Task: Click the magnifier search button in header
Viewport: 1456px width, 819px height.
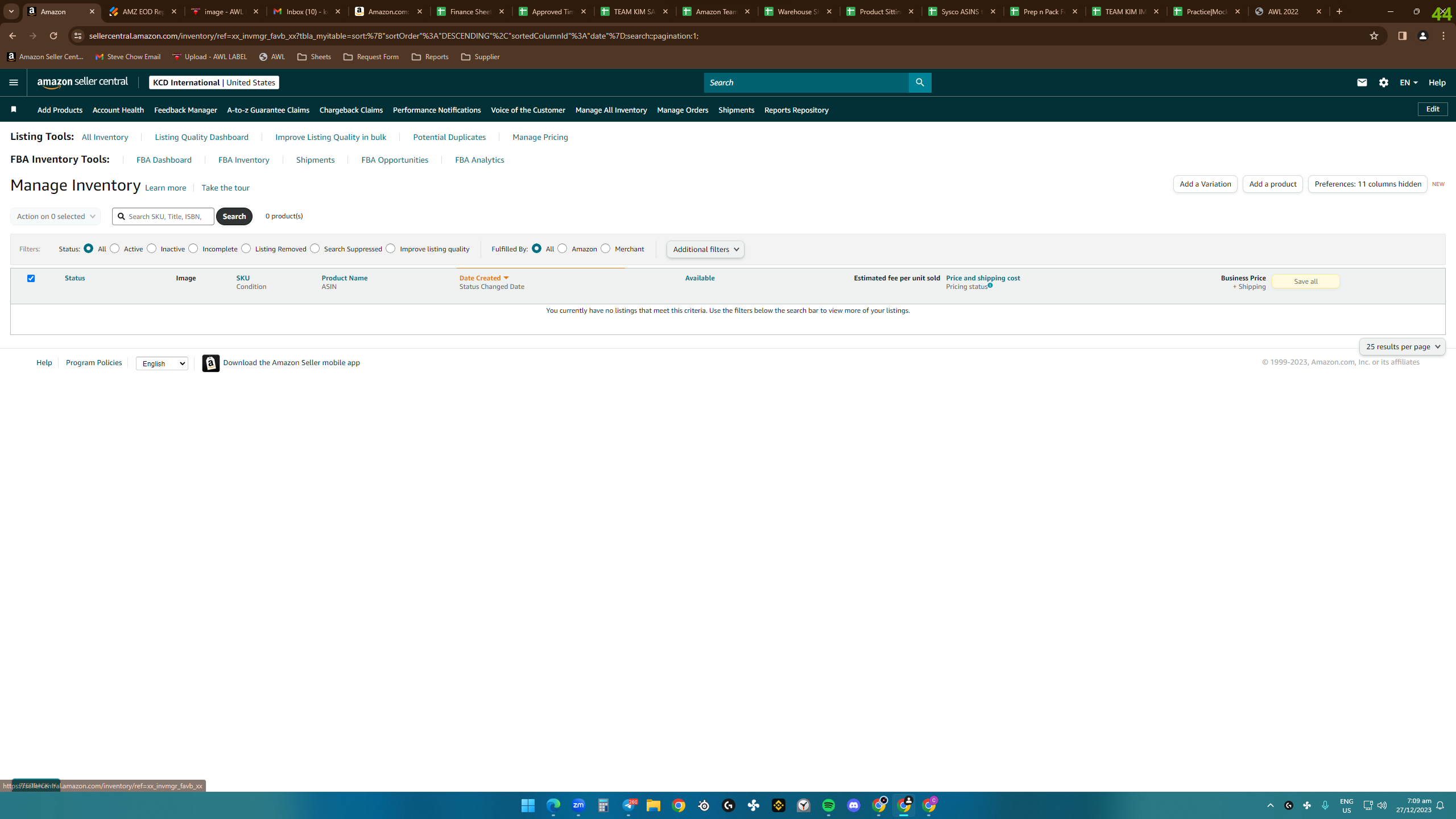Action: [x=920, y=82]
